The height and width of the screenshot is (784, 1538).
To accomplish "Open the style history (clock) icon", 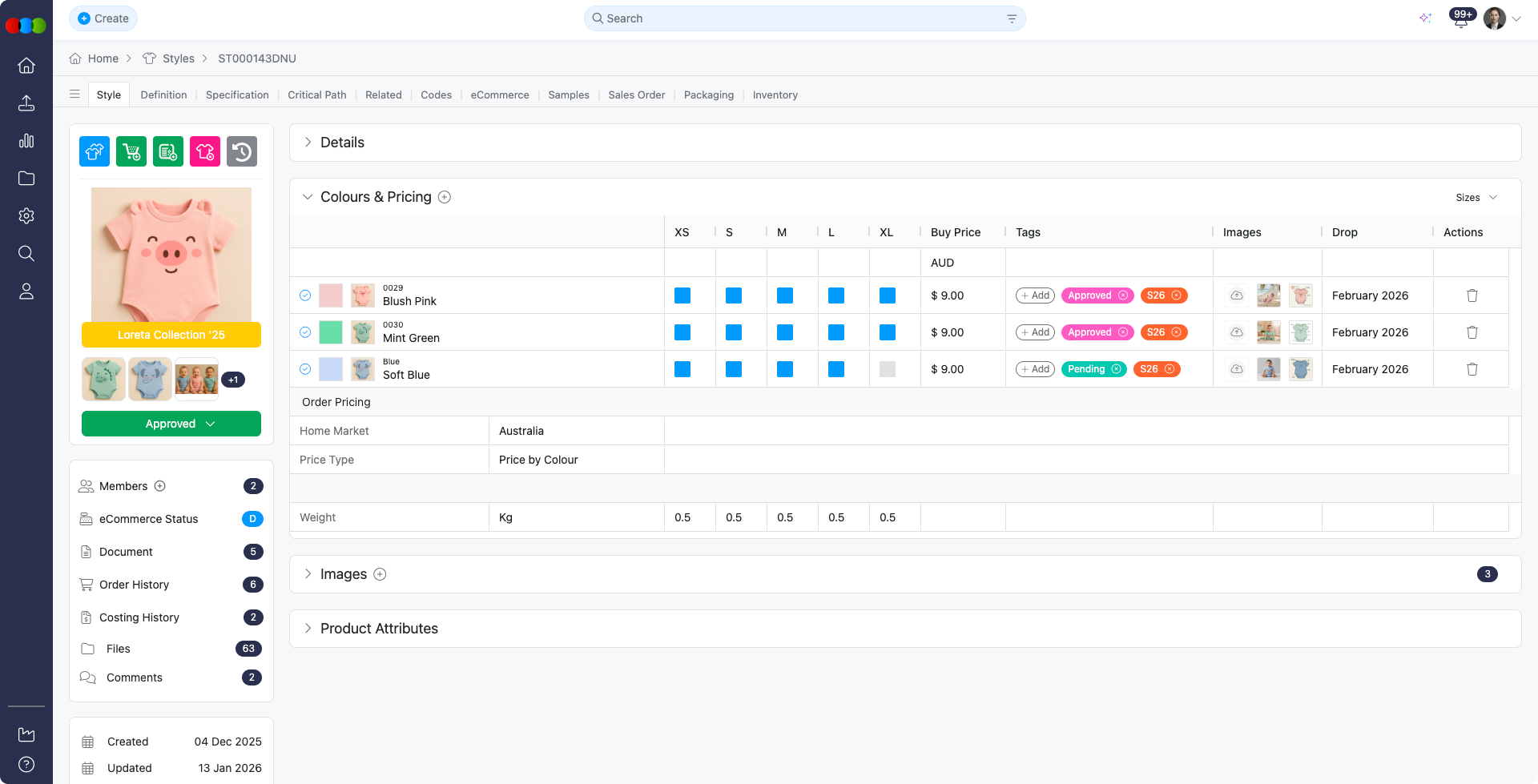I will click(x=242, y=151).
